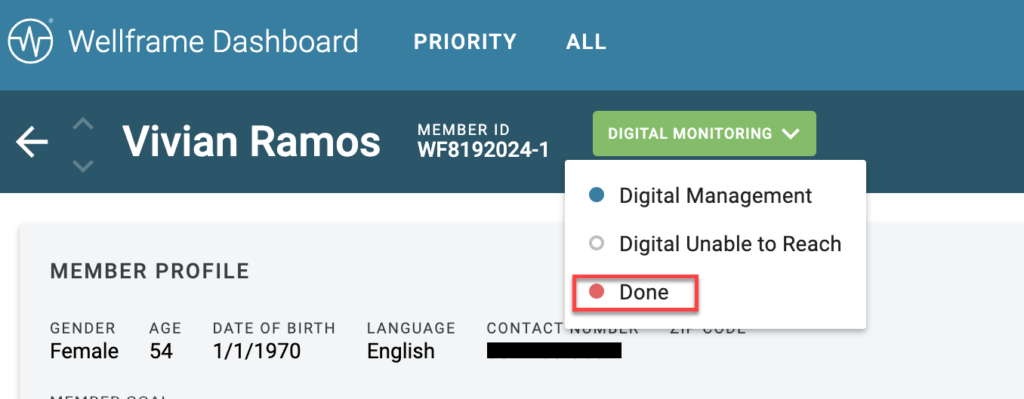Click member ID WF8192024-1
This screenshot has height=399, width=1024.
tap(483, 150)
